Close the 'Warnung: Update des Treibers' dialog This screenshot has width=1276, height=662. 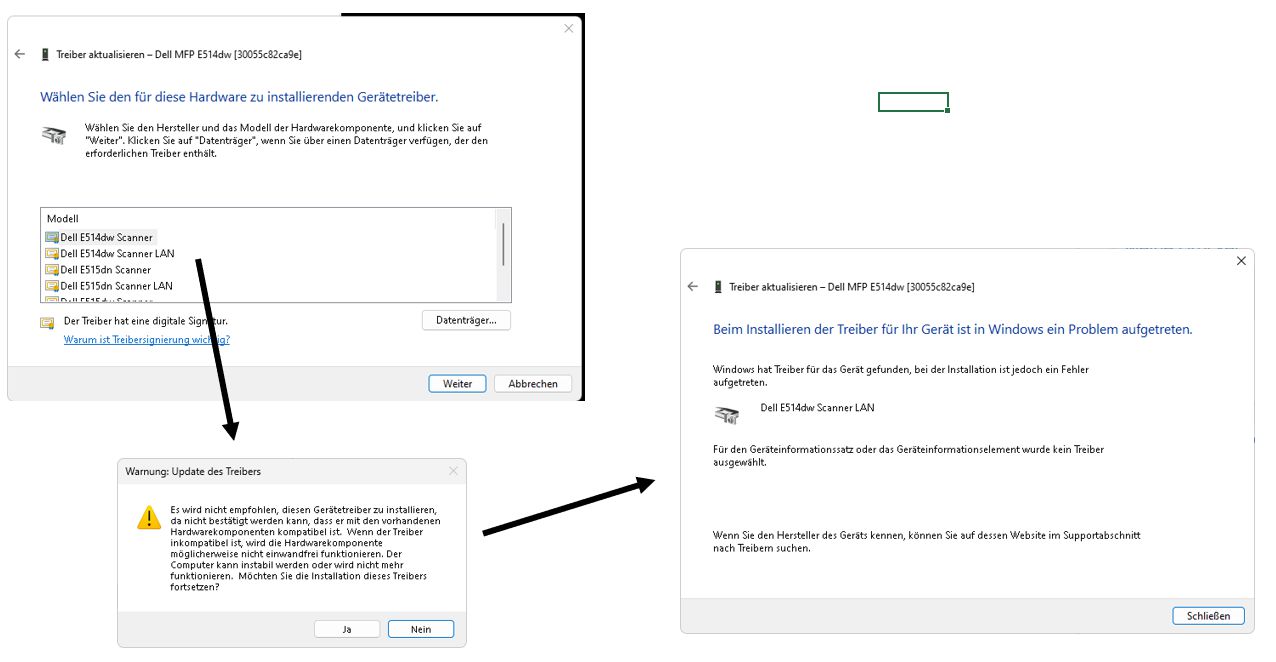(453, 471)
